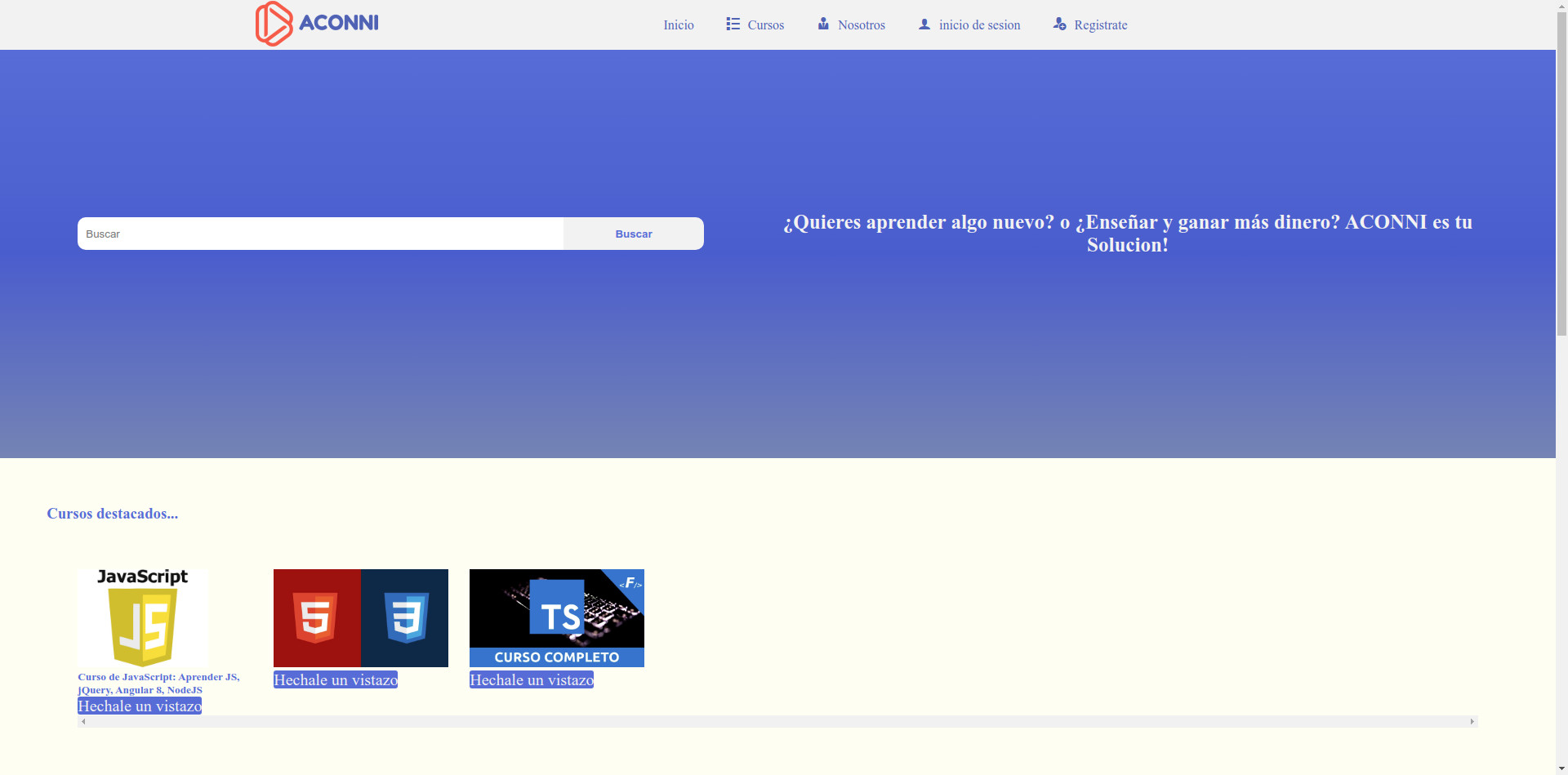Click the page vertical scrollbar thumb
Viewport: 1568px width, 775px height.
(1561, 173)
